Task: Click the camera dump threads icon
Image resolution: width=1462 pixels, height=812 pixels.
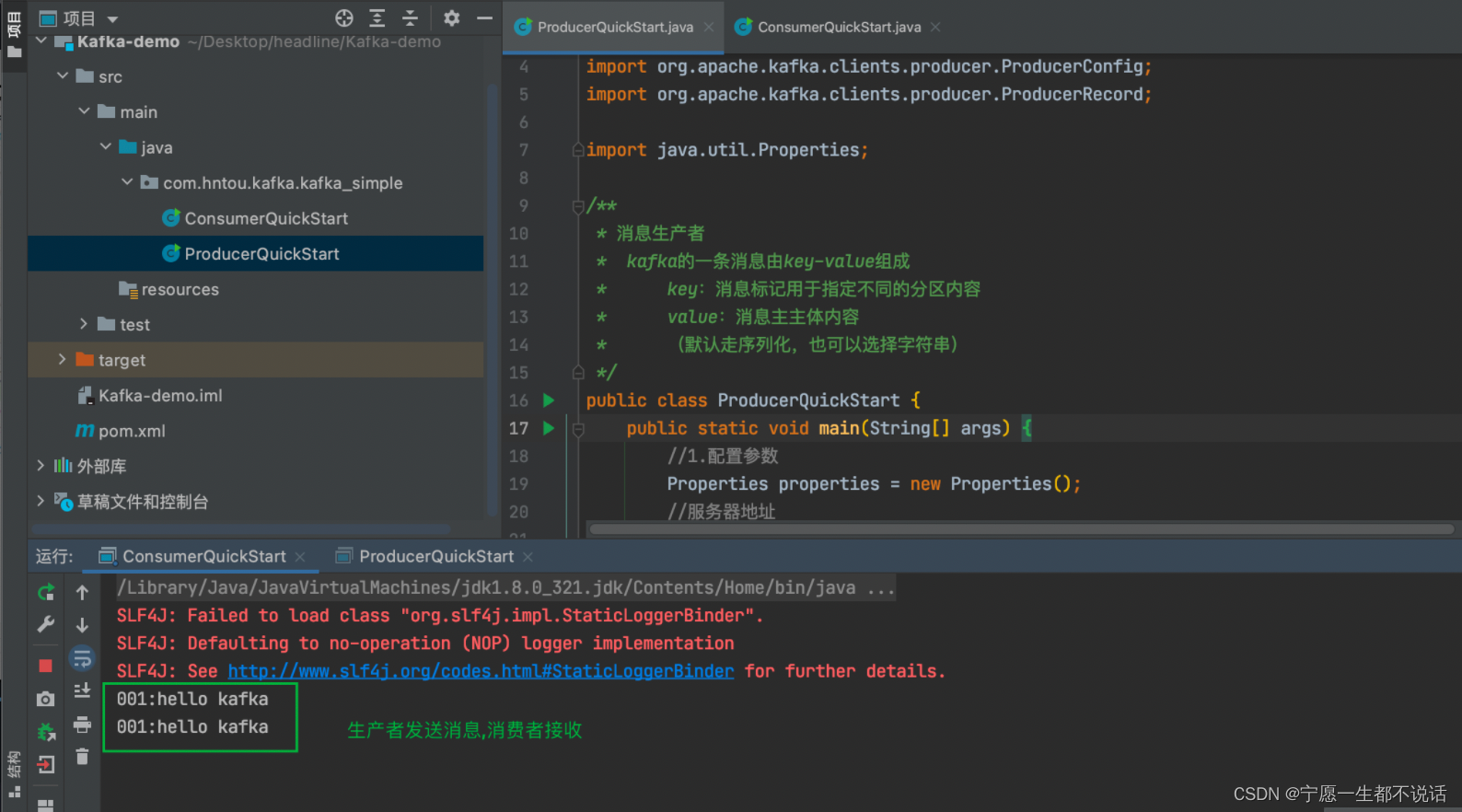Action: click(46, 700)
